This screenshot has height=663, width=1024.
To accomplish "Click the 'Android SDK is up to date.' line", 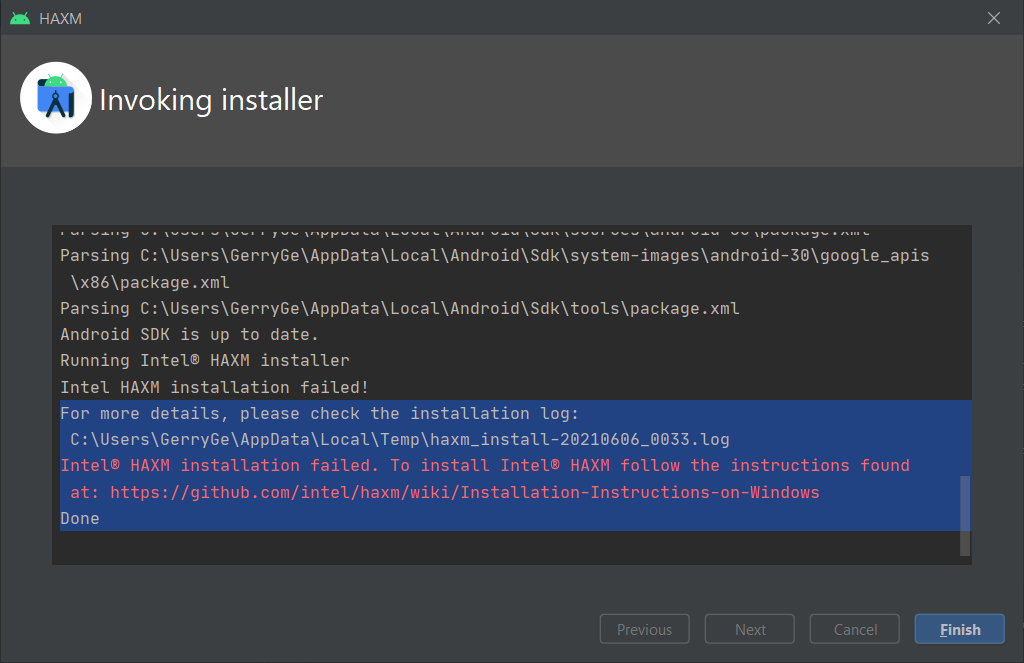I will click(x=189, y=334).
